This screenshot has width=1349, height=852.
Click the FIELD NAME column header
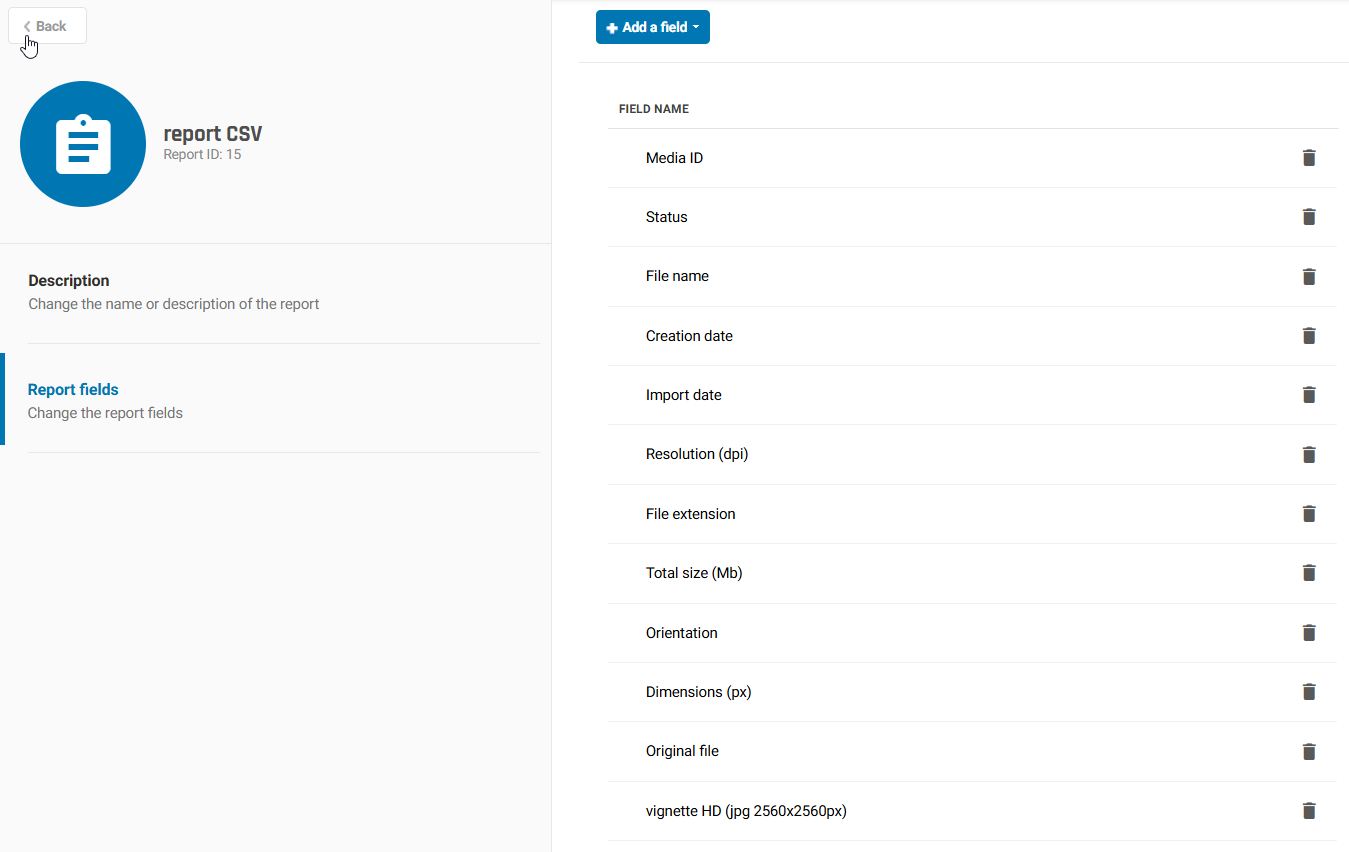pos(654,109)
